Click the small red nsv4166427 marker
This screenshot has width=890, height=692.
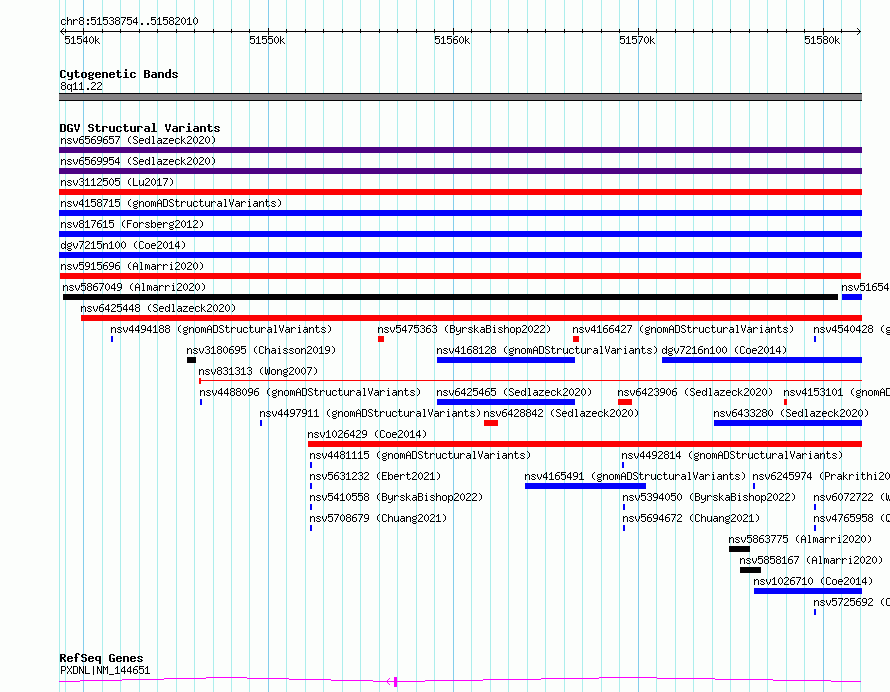tap(576, 339)
